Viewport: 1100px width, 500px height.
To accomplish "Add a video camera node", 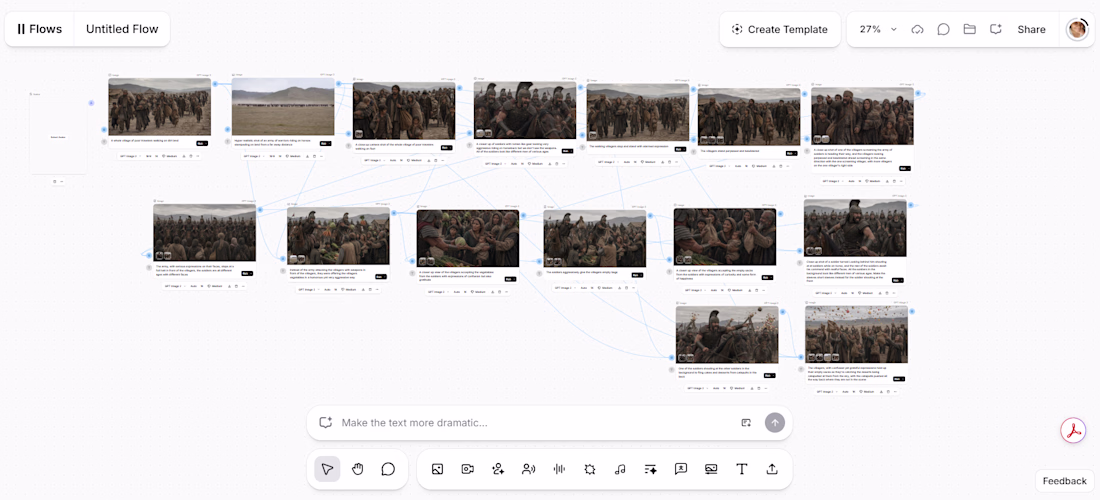I will pos(468,469).
